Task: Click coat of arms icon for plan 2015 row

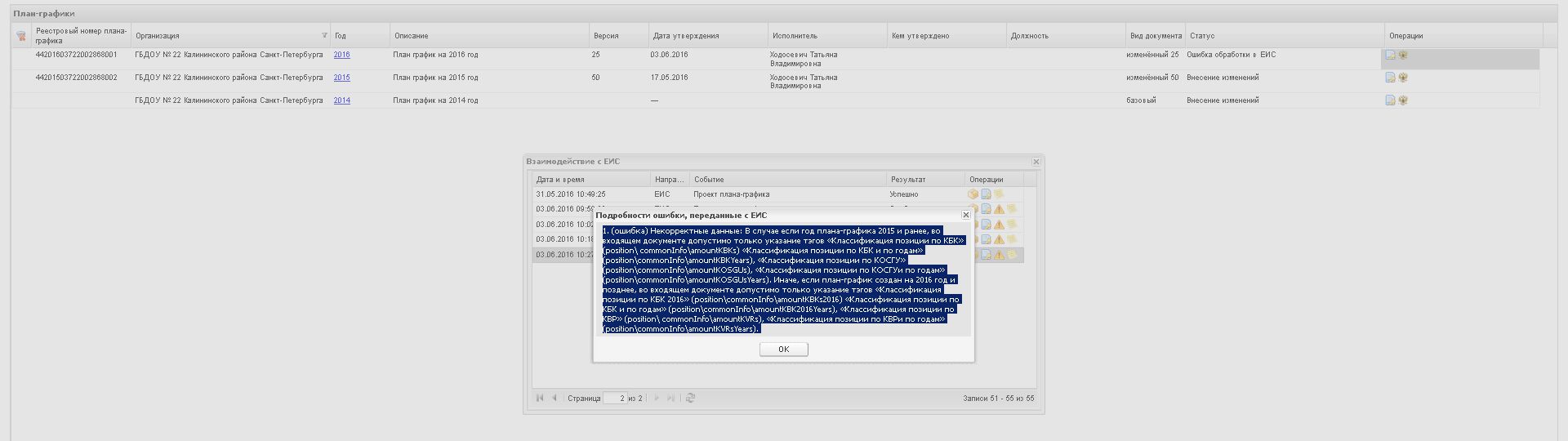Action: (x=1403, y=78)
